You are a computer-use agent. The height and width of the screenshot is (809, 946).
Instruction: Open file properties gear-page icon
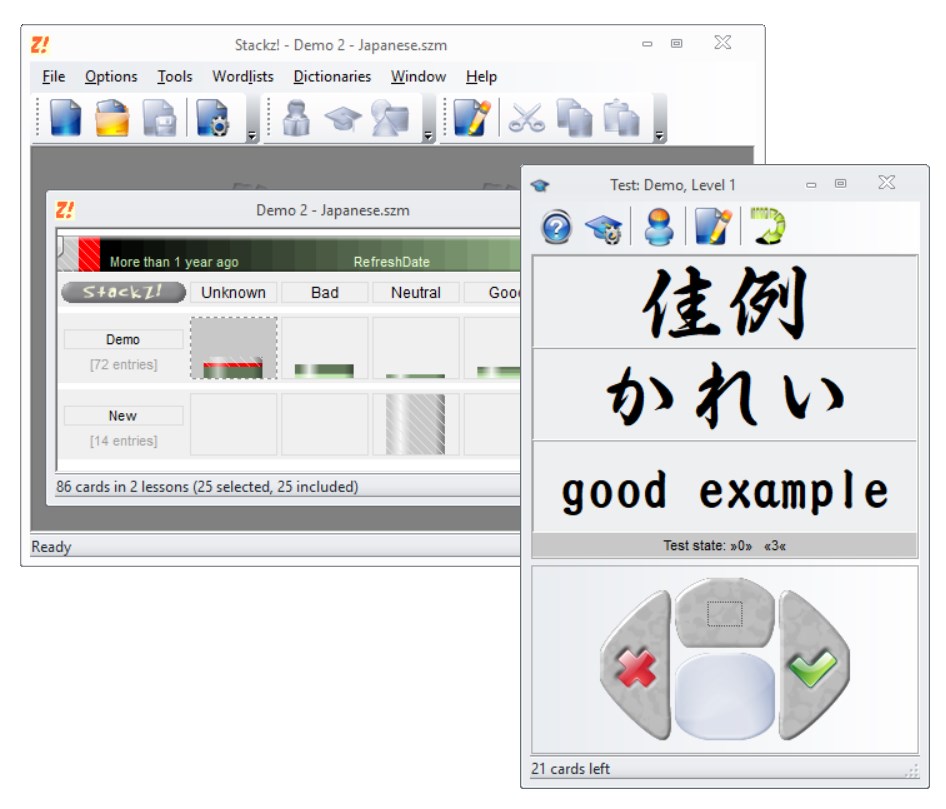(x=212, y=118)
